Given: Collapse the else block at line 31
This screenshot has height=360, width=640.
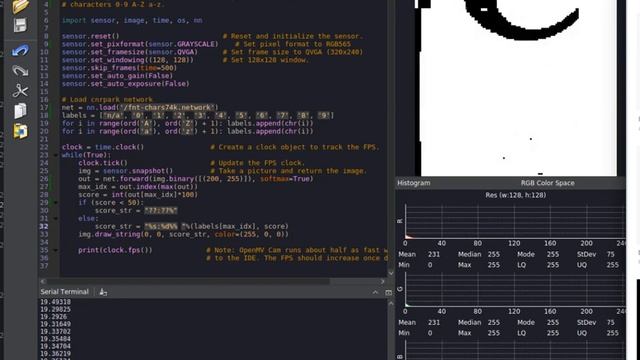Looking at the screenshot, I should click(56, 218).
